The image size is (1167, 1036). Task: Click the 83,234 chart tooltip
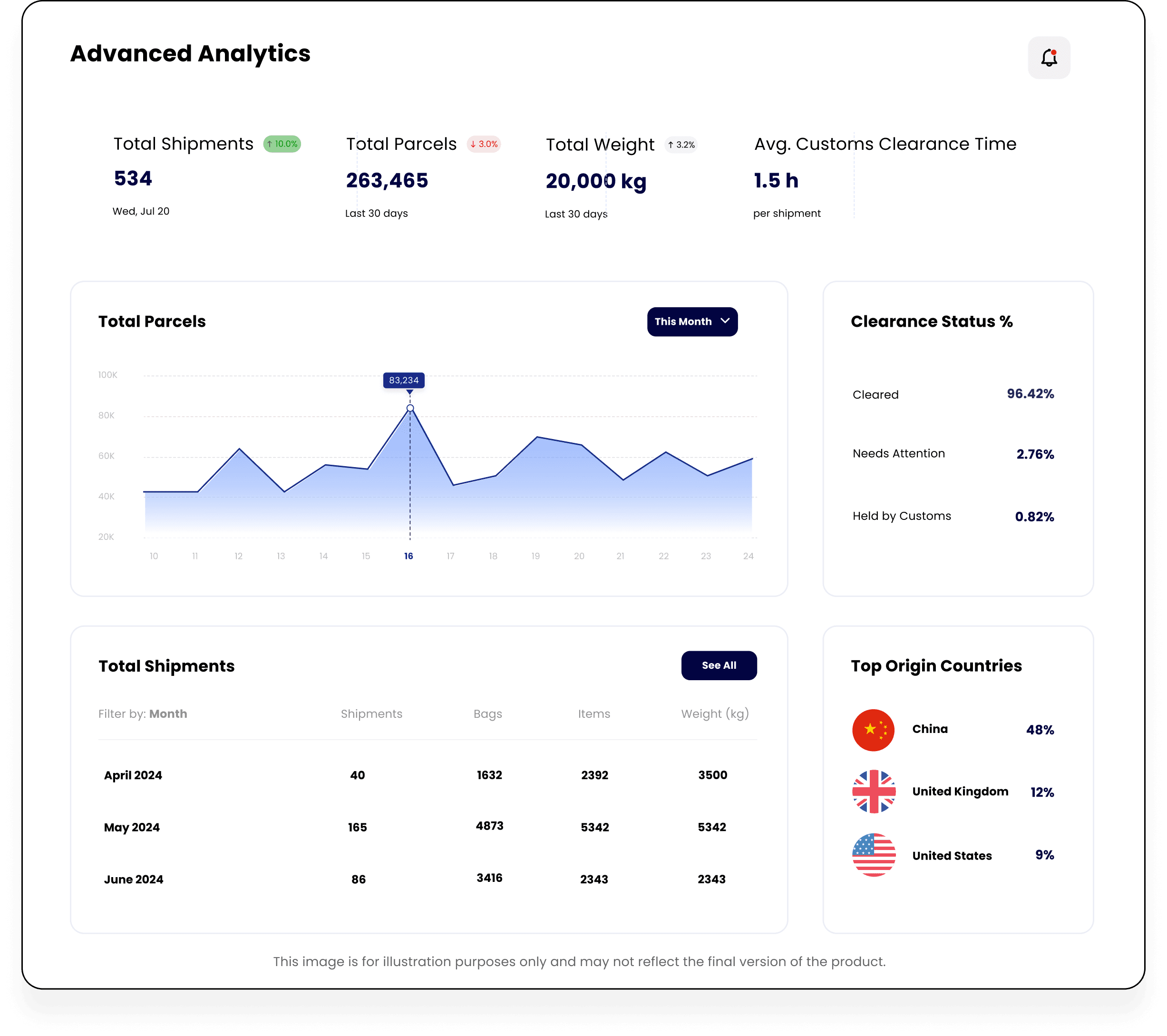click(x=404, y=380)
